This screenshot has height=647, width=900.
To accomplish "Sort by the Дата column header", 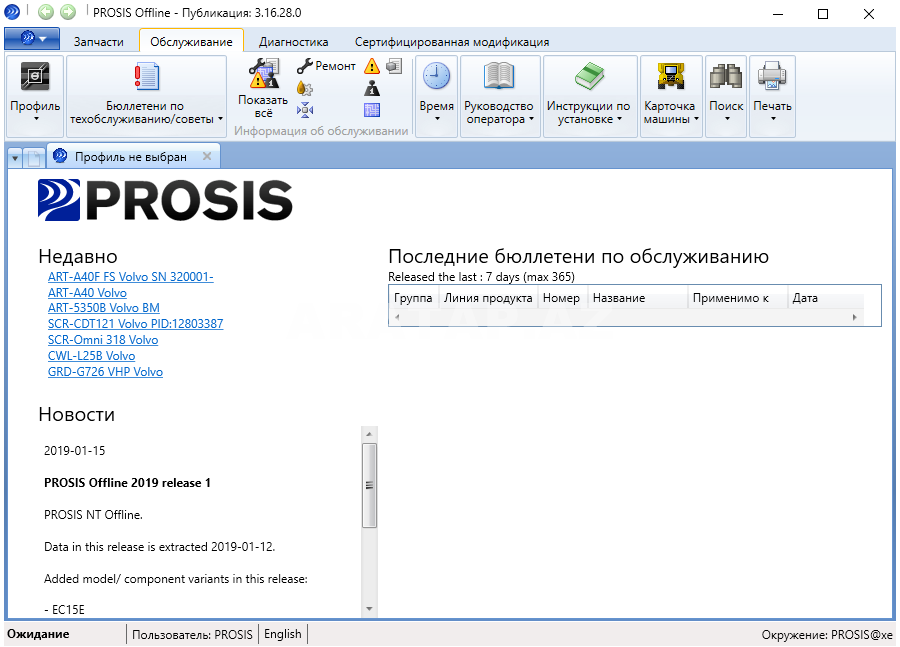I will point(825,298).
